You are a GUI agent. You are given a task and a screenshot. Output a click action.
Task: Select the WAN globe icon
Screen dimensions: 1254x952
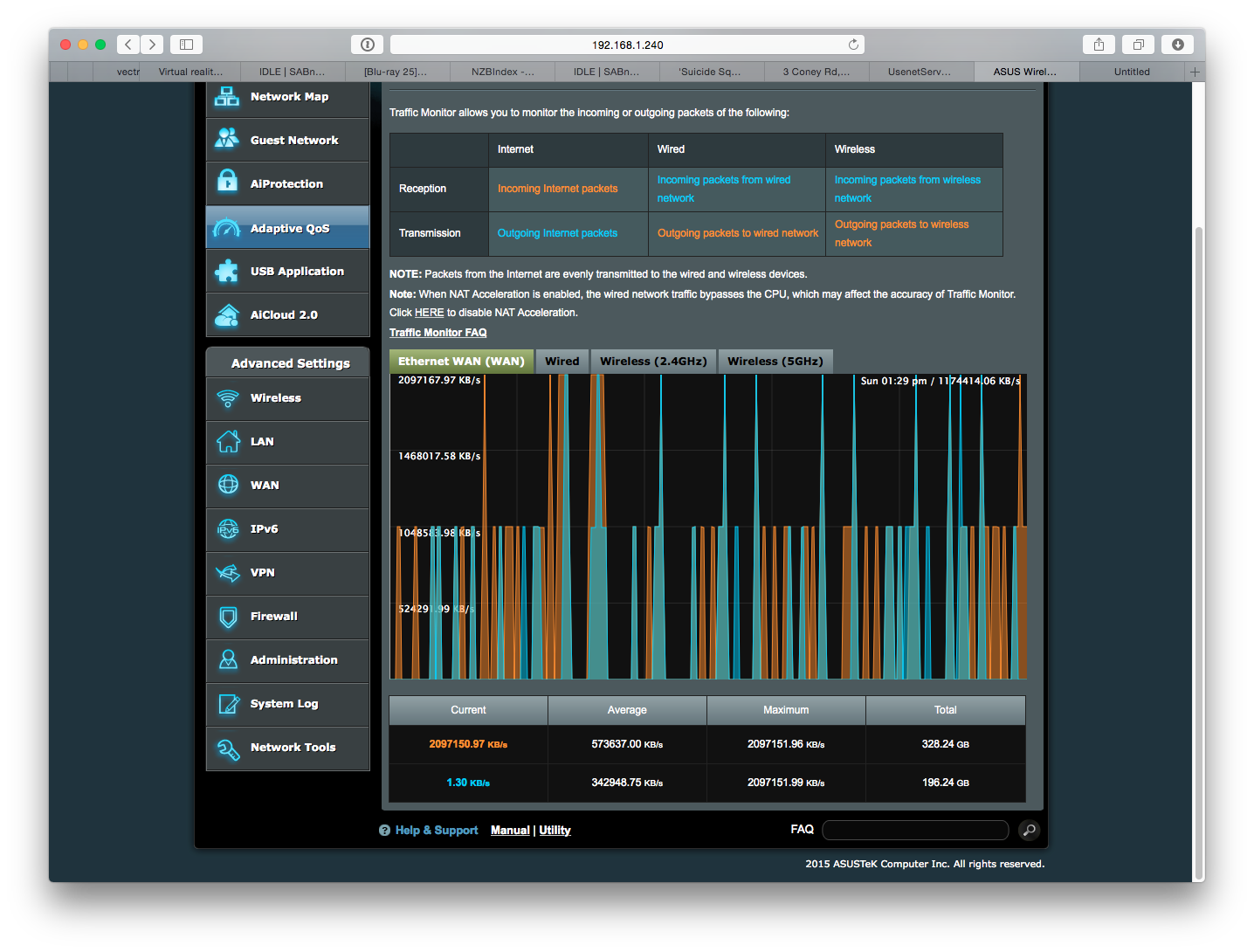click(x=227, y=486)
